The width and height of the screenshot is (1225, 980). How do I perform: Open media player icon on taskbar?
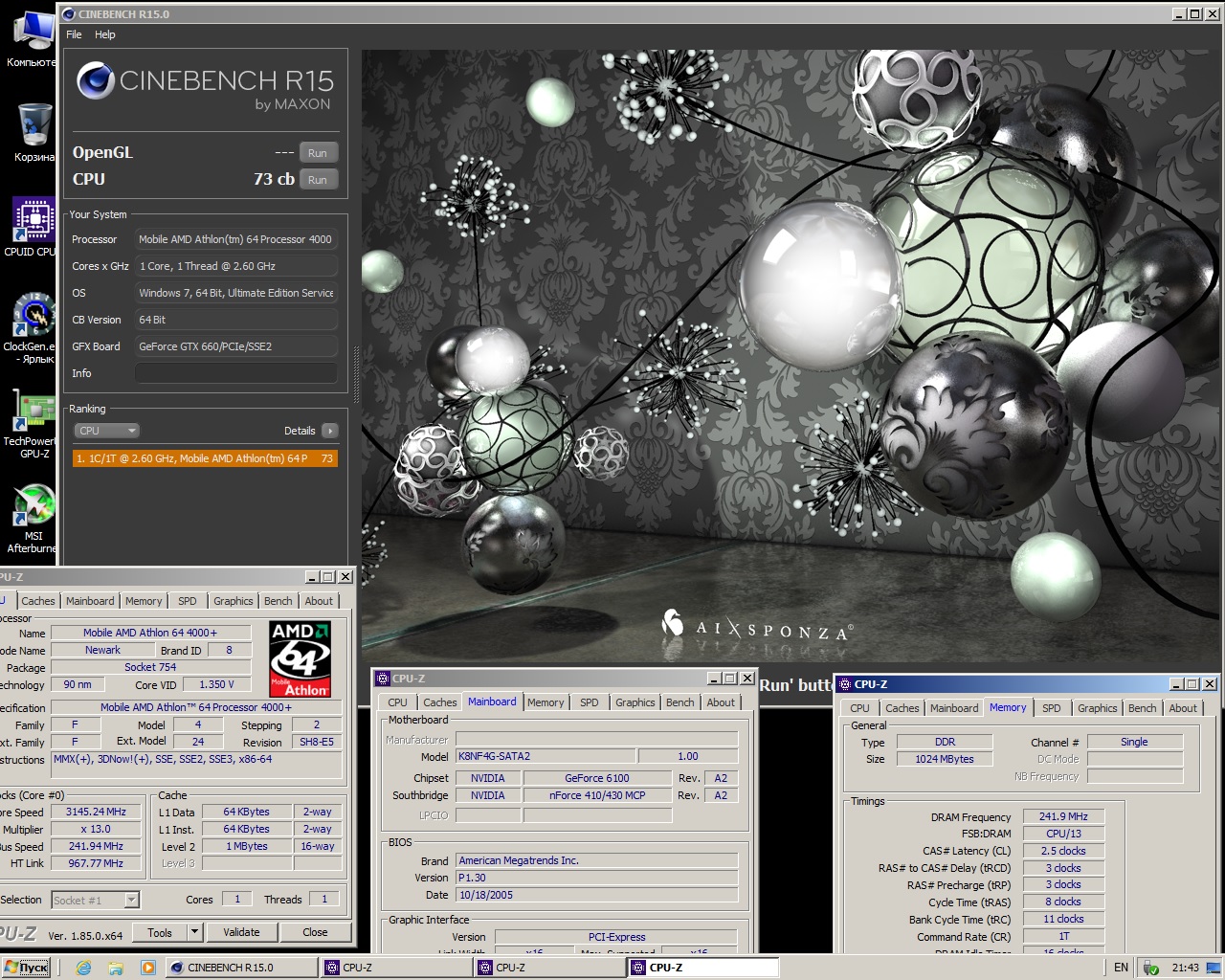point(147,968)
